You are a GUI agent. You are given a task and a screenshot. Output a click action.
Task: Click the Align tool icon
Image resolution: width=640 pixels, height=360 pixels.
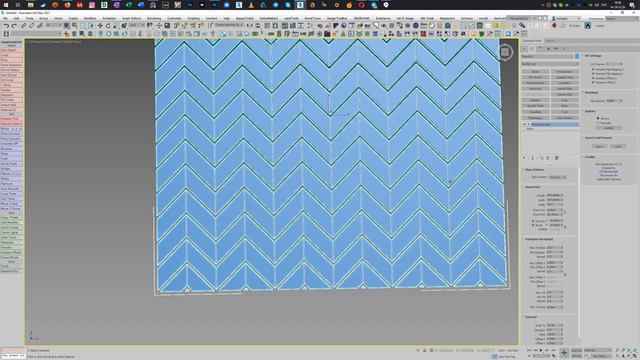tap(258, 26)
